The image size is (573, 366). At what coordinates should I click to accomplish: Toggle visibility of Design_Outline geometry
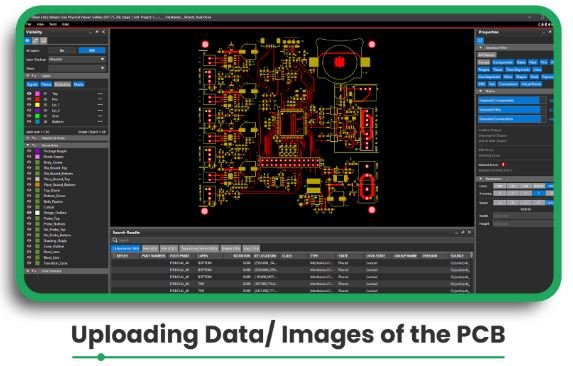[x=29, y=213]
